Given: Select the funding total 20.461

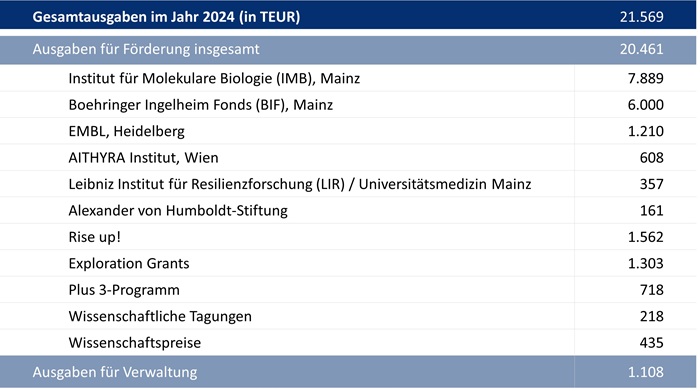Looking at the screenshot, I should pos(641,49).
